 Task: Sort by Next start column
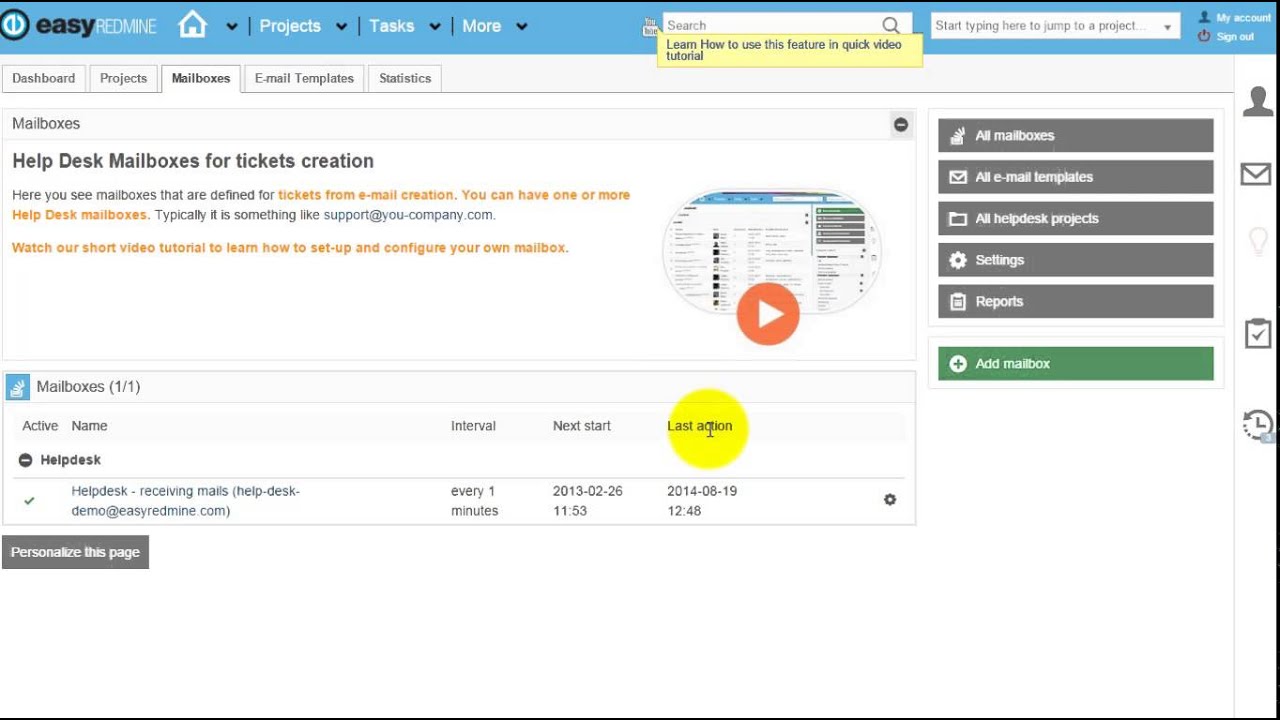click(x=582, y=426)
